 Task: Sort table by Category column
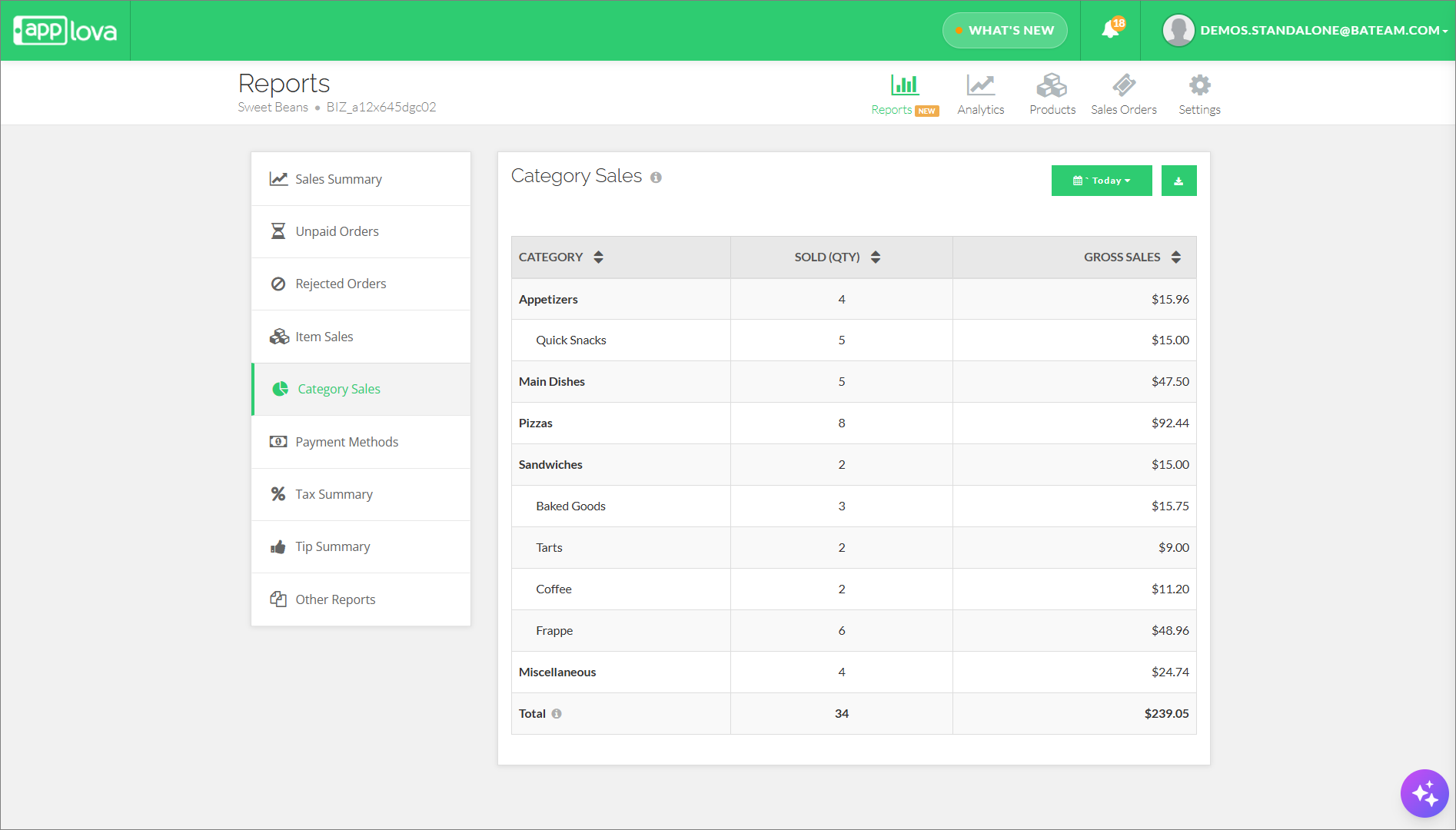coord(598,257)
